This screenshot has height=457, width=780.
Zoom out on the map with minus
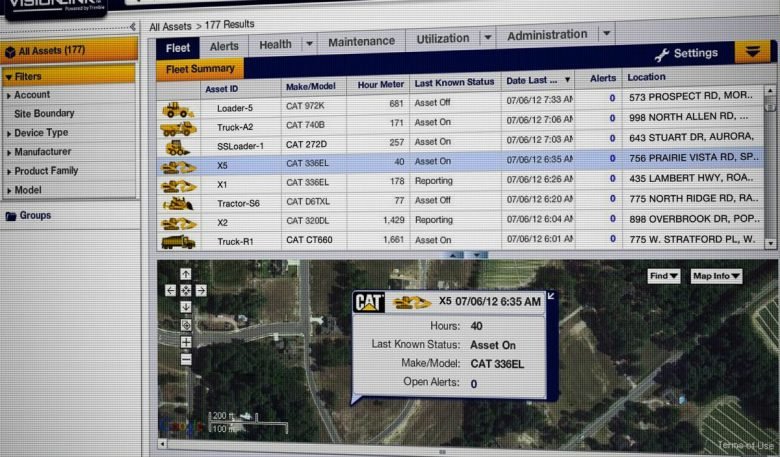186,359
